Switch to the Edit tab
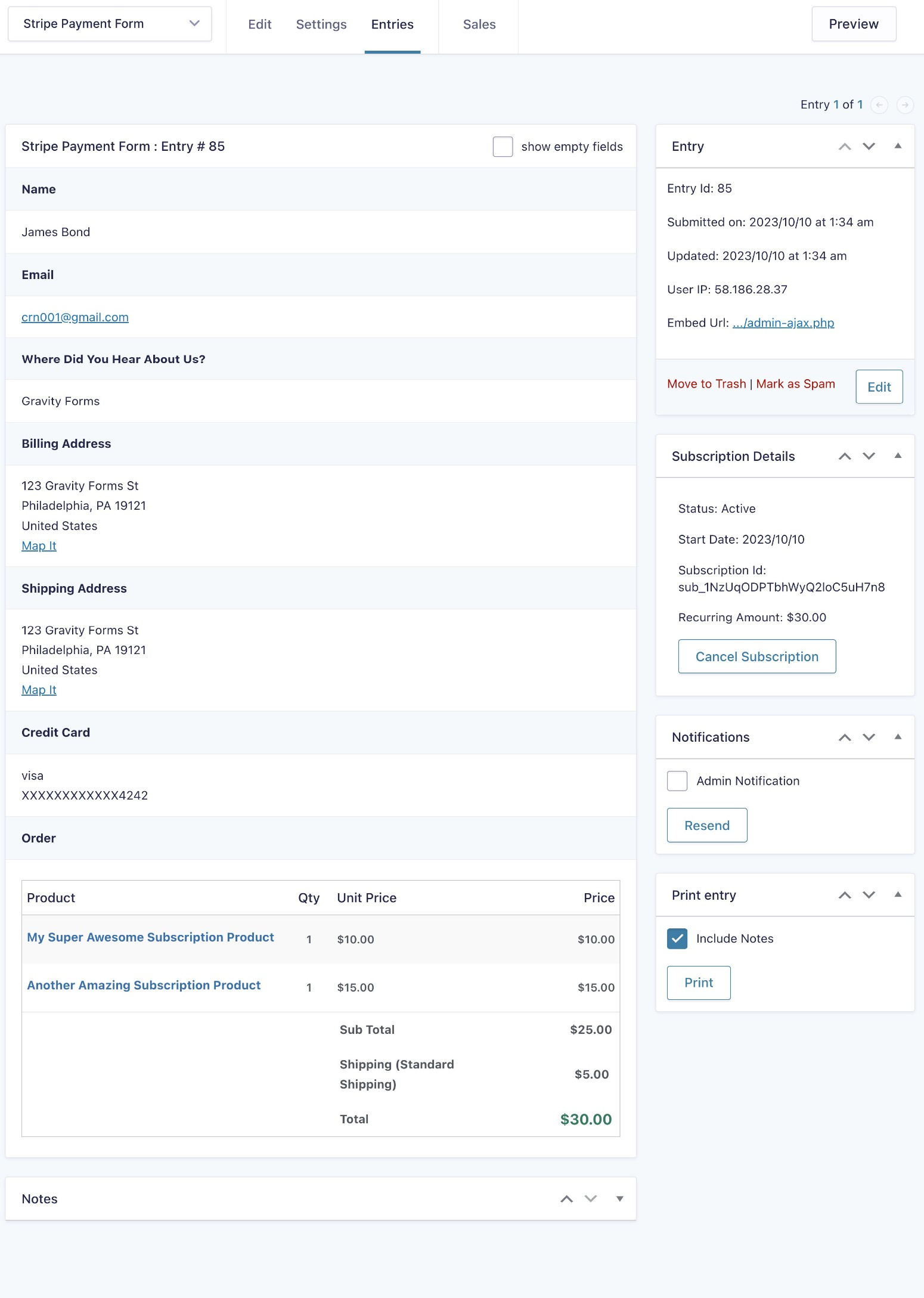924x1298 pixels. click(260, 24)
